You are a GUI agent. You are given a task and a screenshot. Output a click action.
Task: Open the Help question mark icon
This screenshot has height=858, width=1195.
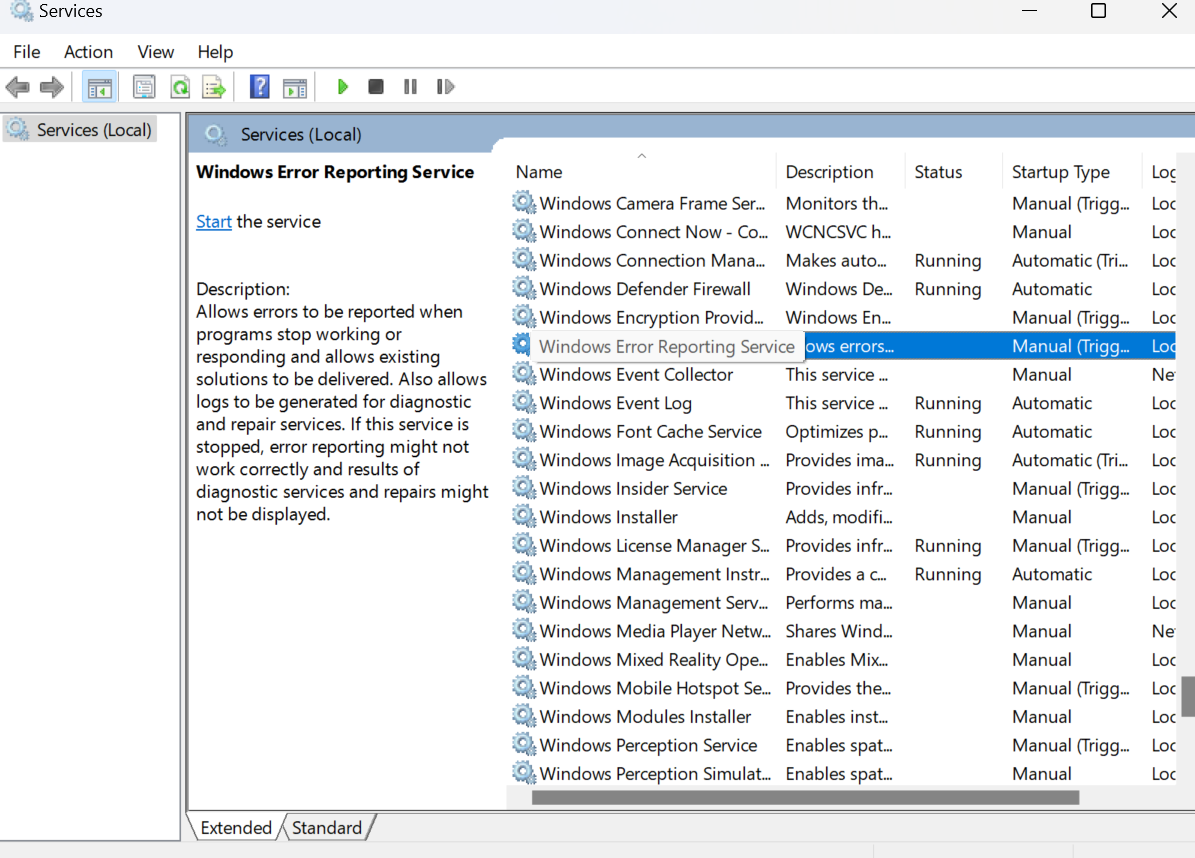point(259,87)
